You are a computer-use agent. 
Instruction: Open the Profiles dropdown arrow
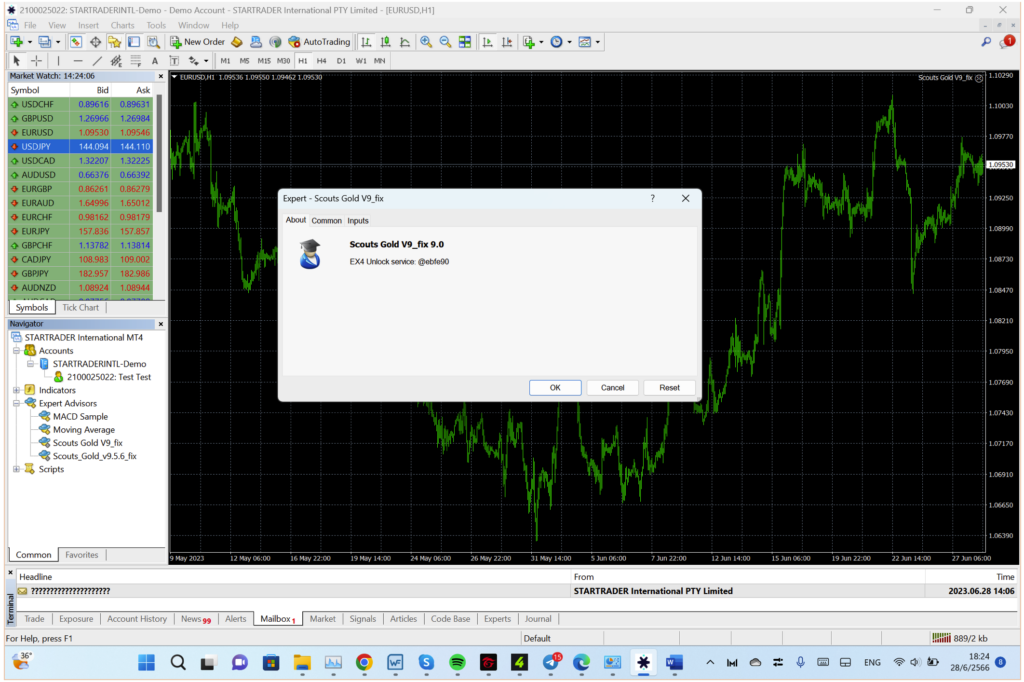coord(58,42)
